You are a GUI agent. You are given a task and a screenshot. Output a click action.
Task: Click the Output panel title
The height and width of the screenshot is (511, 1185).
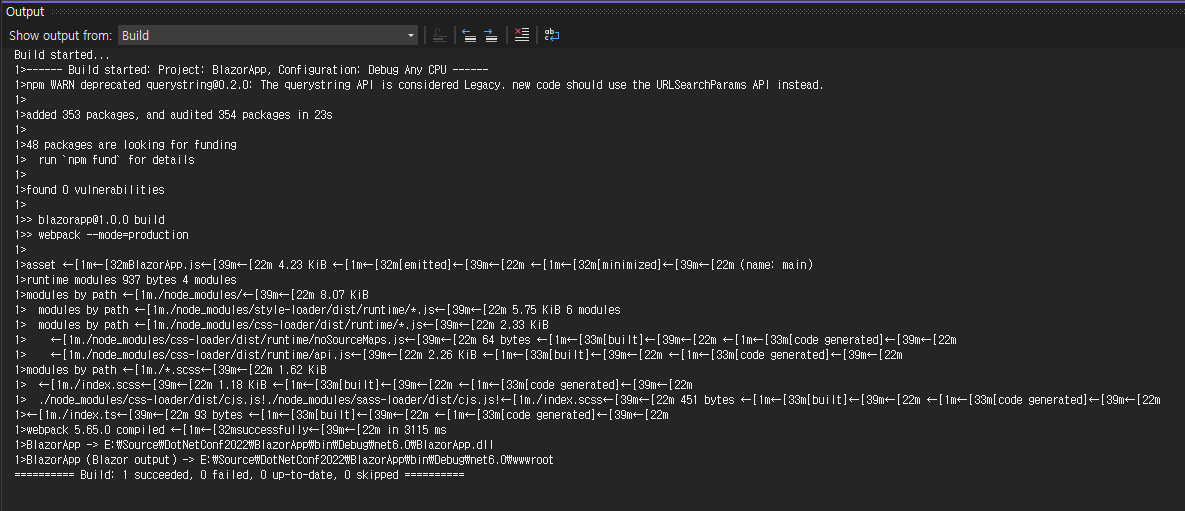click(x=25, y=11)
